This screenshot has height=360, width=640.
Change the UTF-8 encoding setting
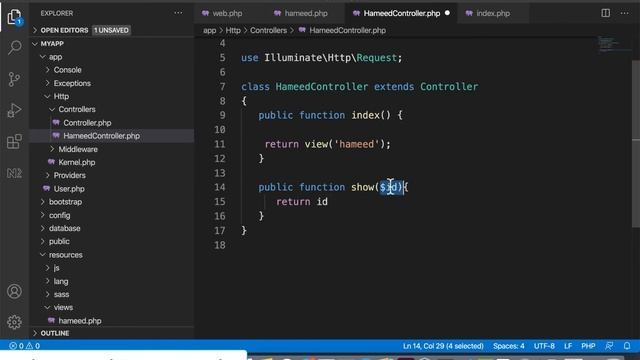click(544, 346)
